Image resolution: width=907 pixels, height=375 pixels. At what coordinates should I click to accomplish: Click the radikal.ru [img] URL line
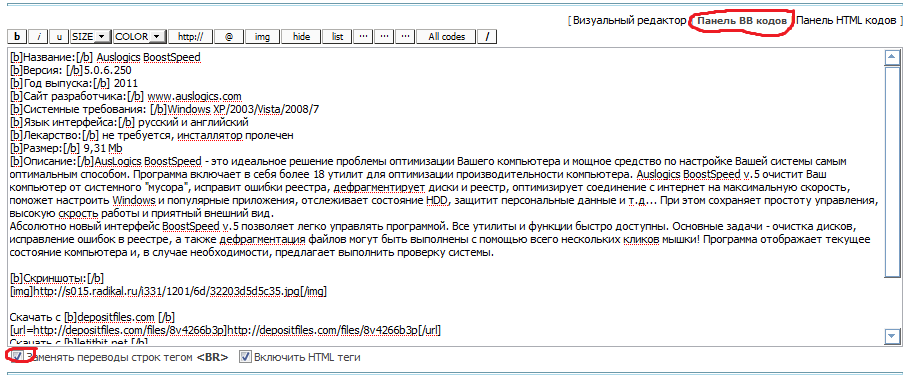click(169, 292)
